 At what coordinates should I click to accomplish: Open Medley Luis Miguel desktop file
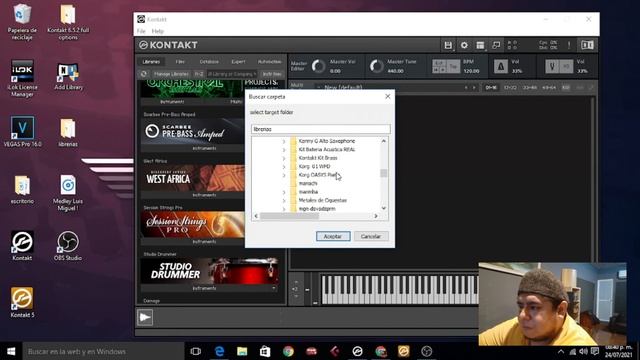[x=68, y=193]
